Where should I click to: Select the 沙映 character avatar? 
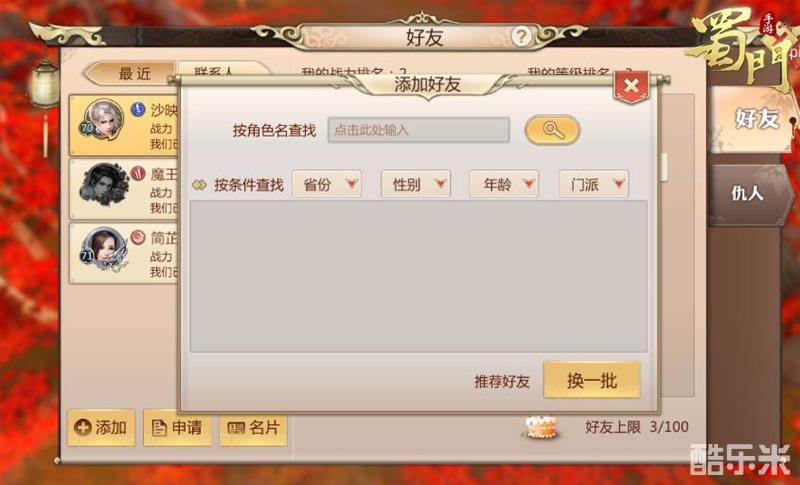[x=104, y=120]
